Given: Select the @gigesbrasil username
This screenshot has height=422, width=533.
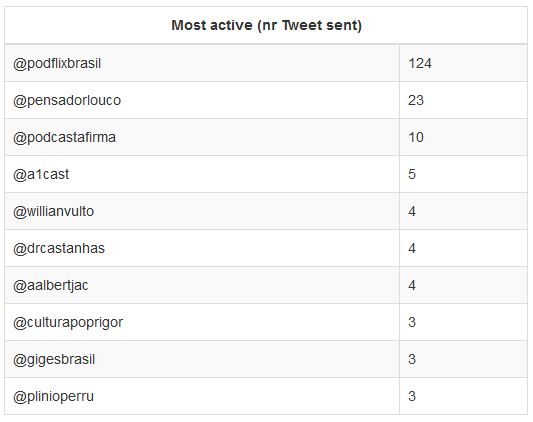Looking at the screenshot, I should pos(54,360).
